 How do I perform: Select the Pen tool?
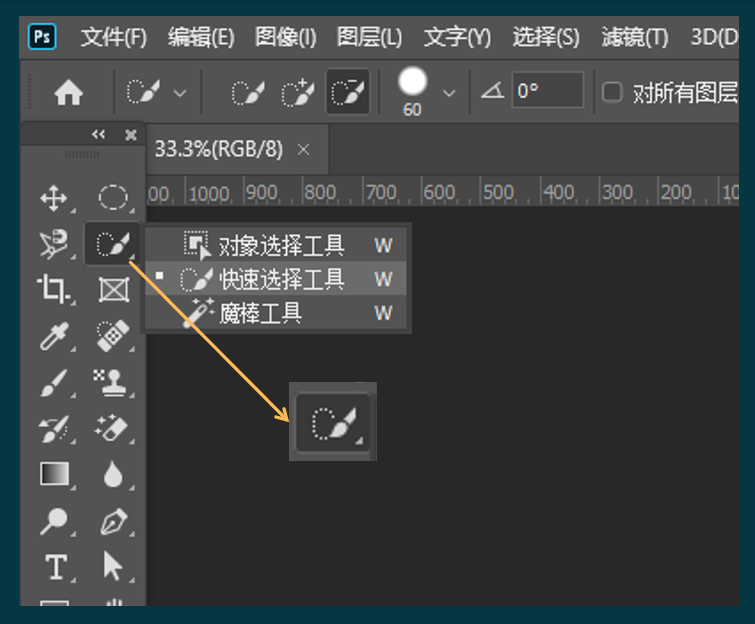click(112, 521)
